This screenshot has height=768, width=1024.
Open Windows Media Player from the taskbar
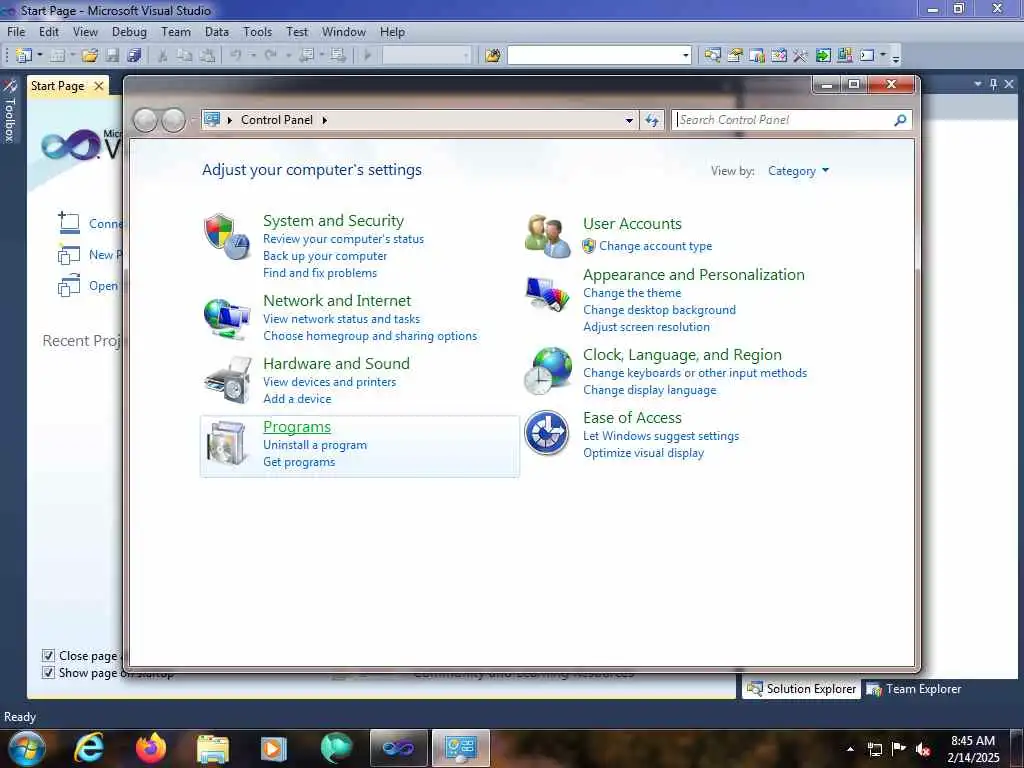(273, 748)
